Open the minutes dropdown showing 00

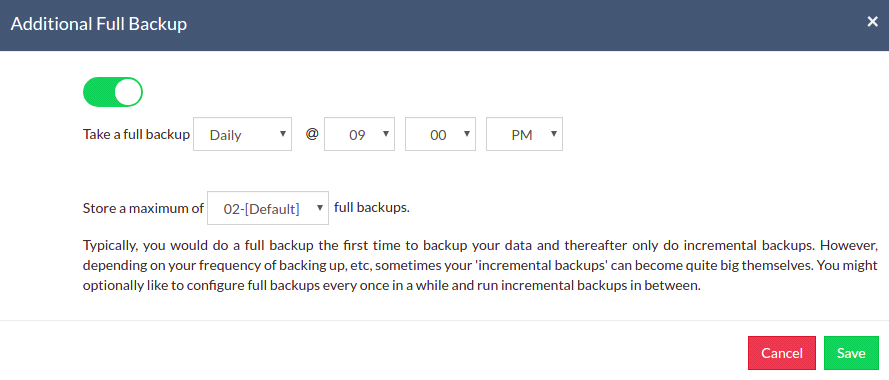coord(441,134)
